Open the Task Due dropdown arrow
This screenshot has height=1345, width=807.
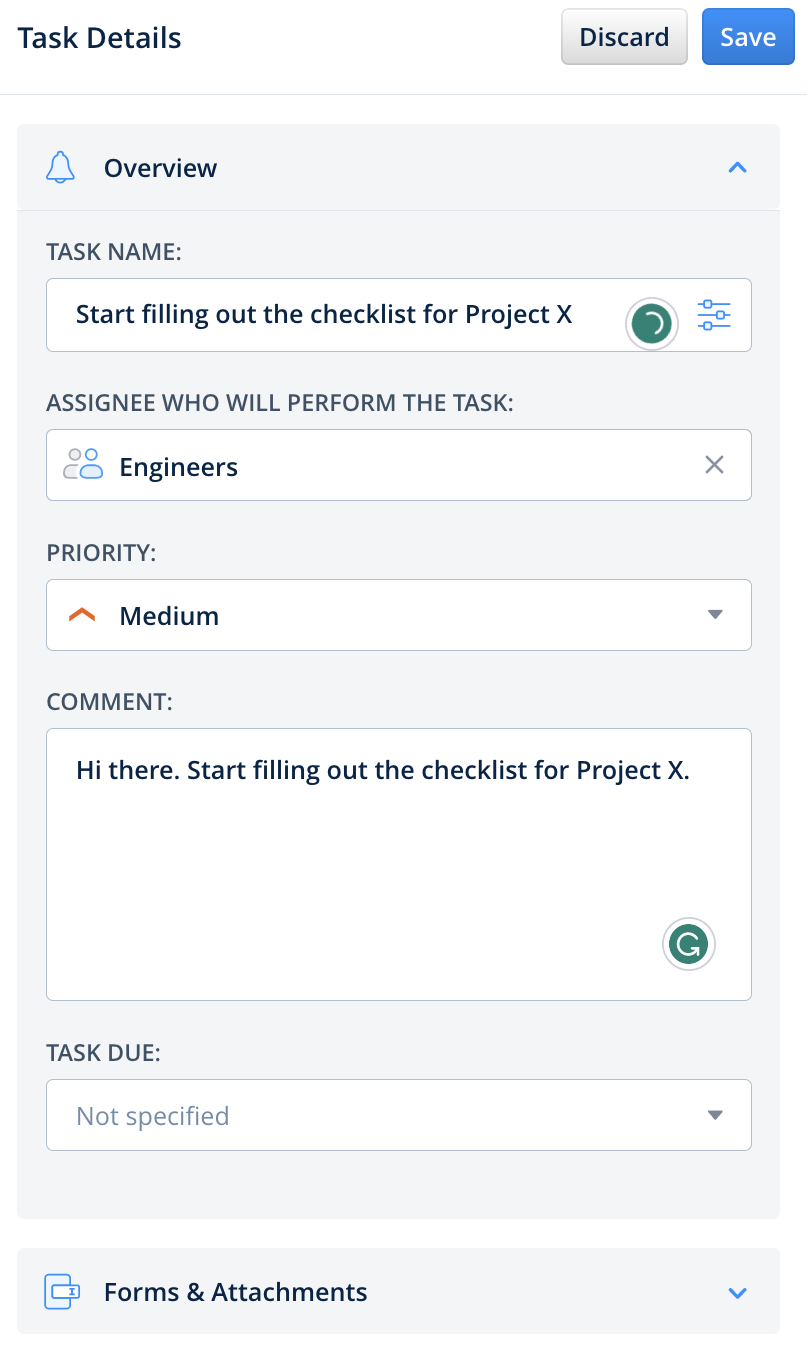pyautogui.click(x=714, y=1115)
